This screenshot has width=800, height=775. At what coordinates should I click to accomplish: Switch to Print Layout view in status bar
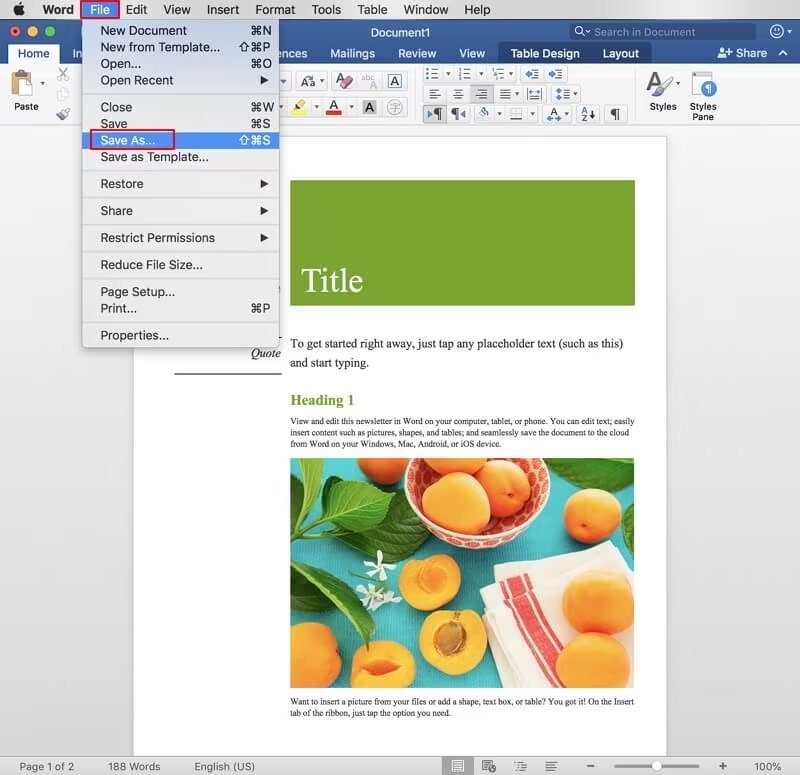458,766
